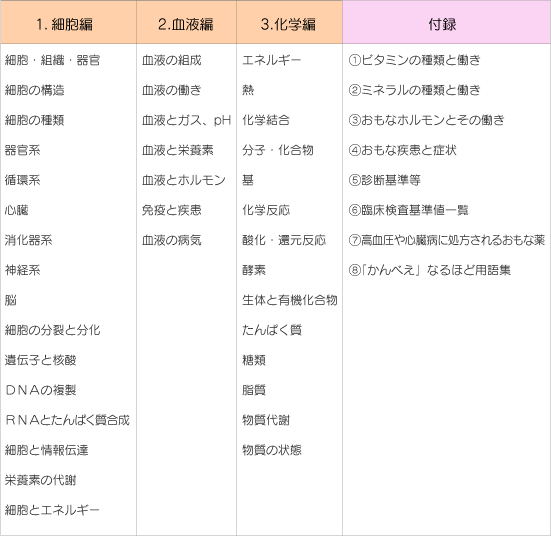Open 血液とガス、pH entry
This screenshot has height=536, width=551.
tap(187, 120)
